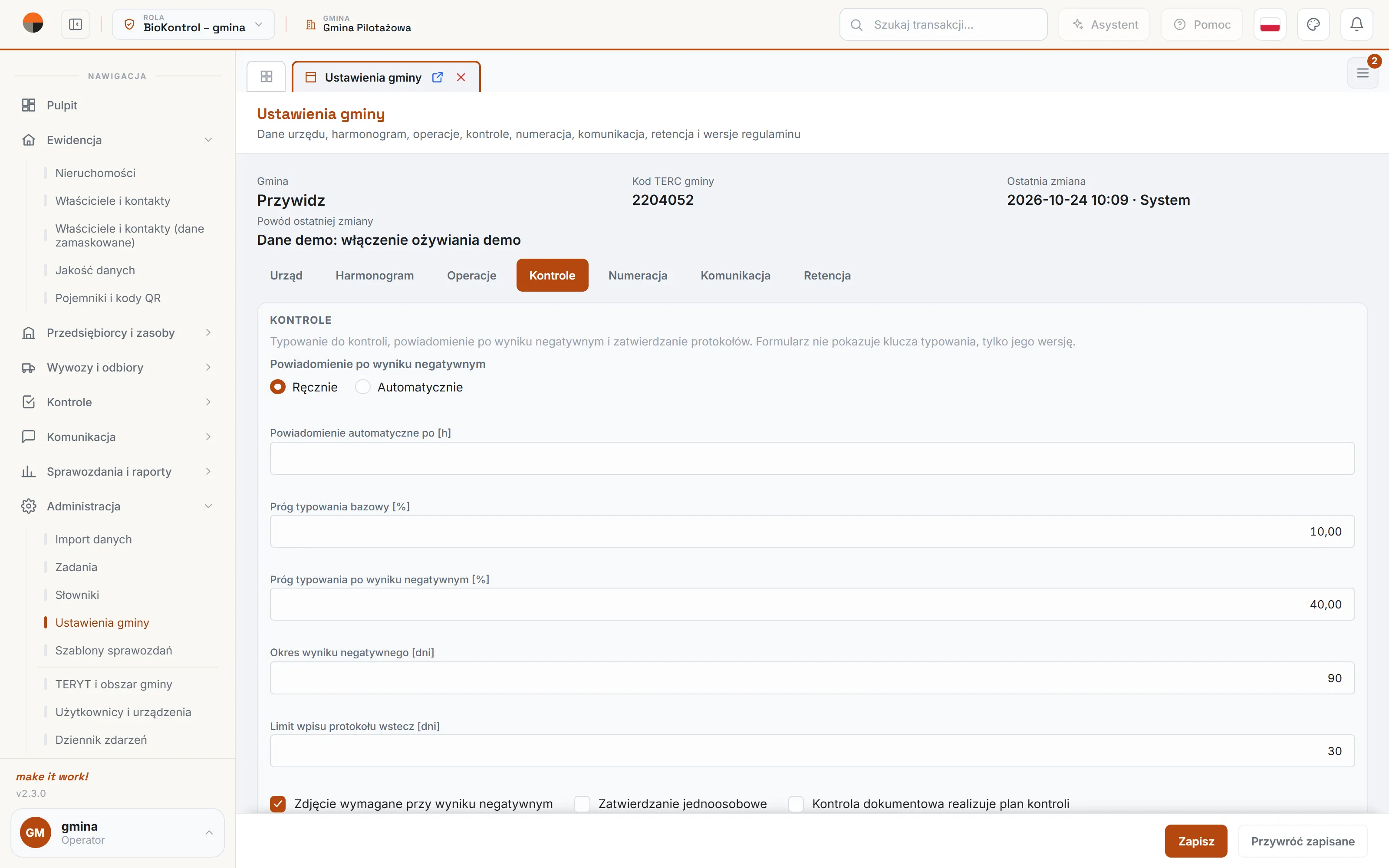The image size is (1389, 868).
Task: Click the orange app logo
Action: click(33, 23)
